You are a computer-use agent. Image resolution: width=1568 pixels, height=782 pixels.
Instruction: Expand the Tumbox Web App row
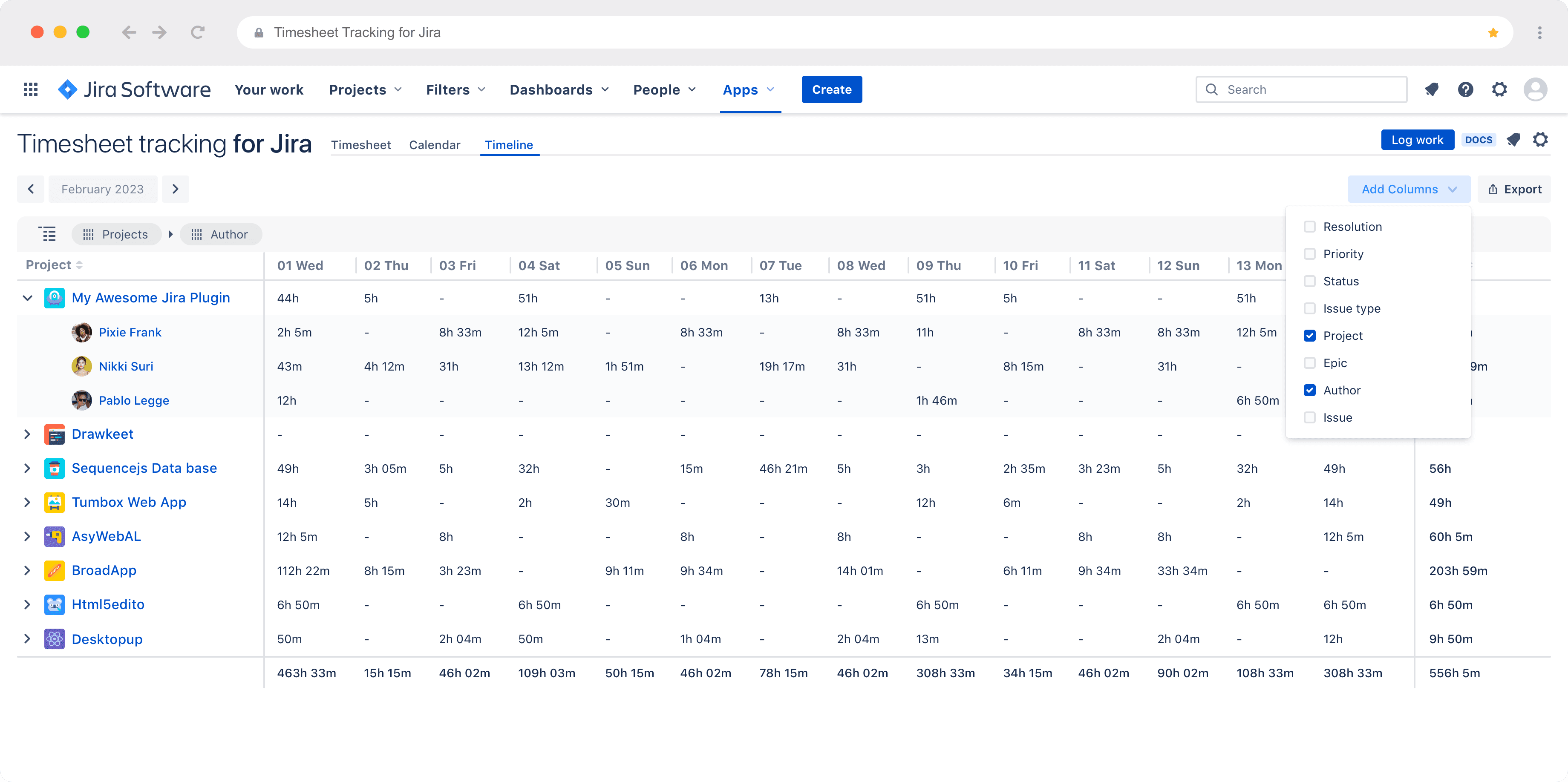point(27,503)
